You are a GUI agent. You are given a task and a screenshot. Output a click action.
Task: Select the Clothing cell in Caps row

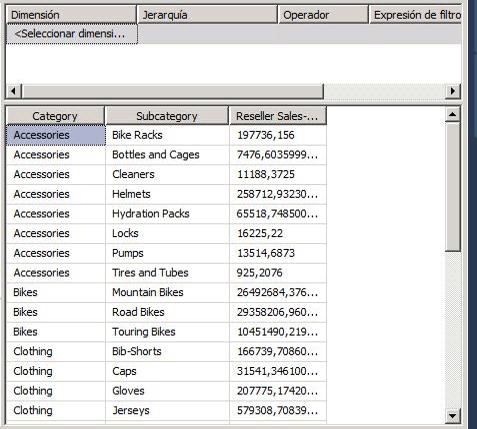(x=56, y=371)
